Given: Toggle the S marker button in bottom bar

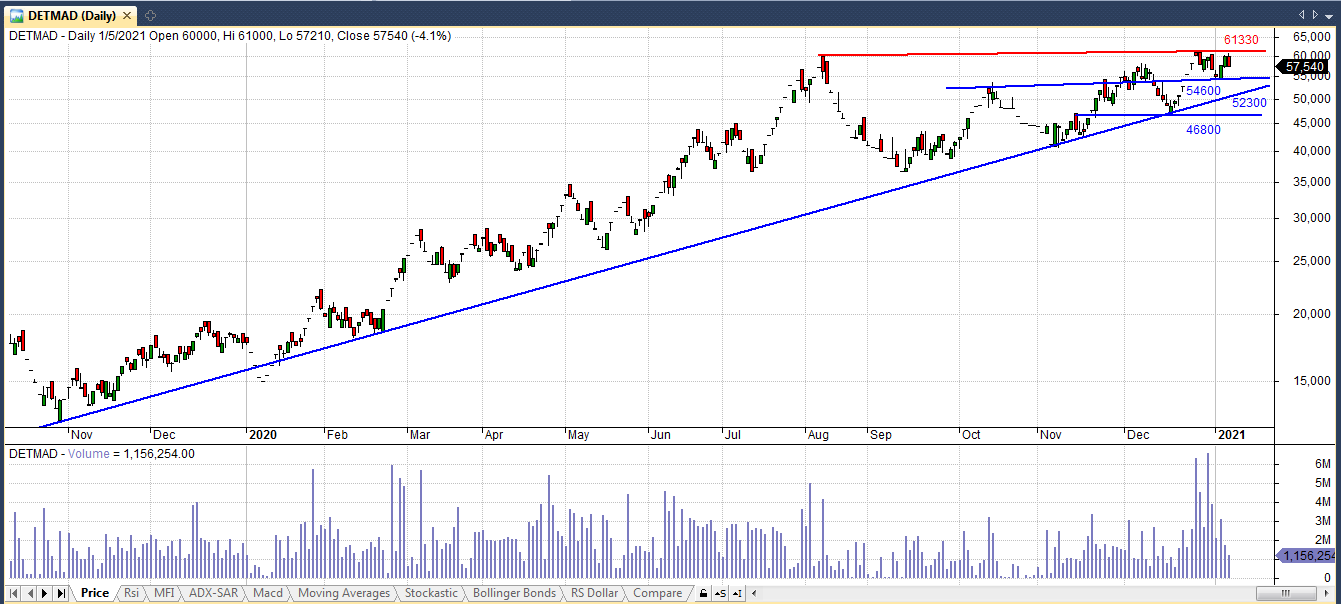Looking at the screenshot, I should (721, 593).
